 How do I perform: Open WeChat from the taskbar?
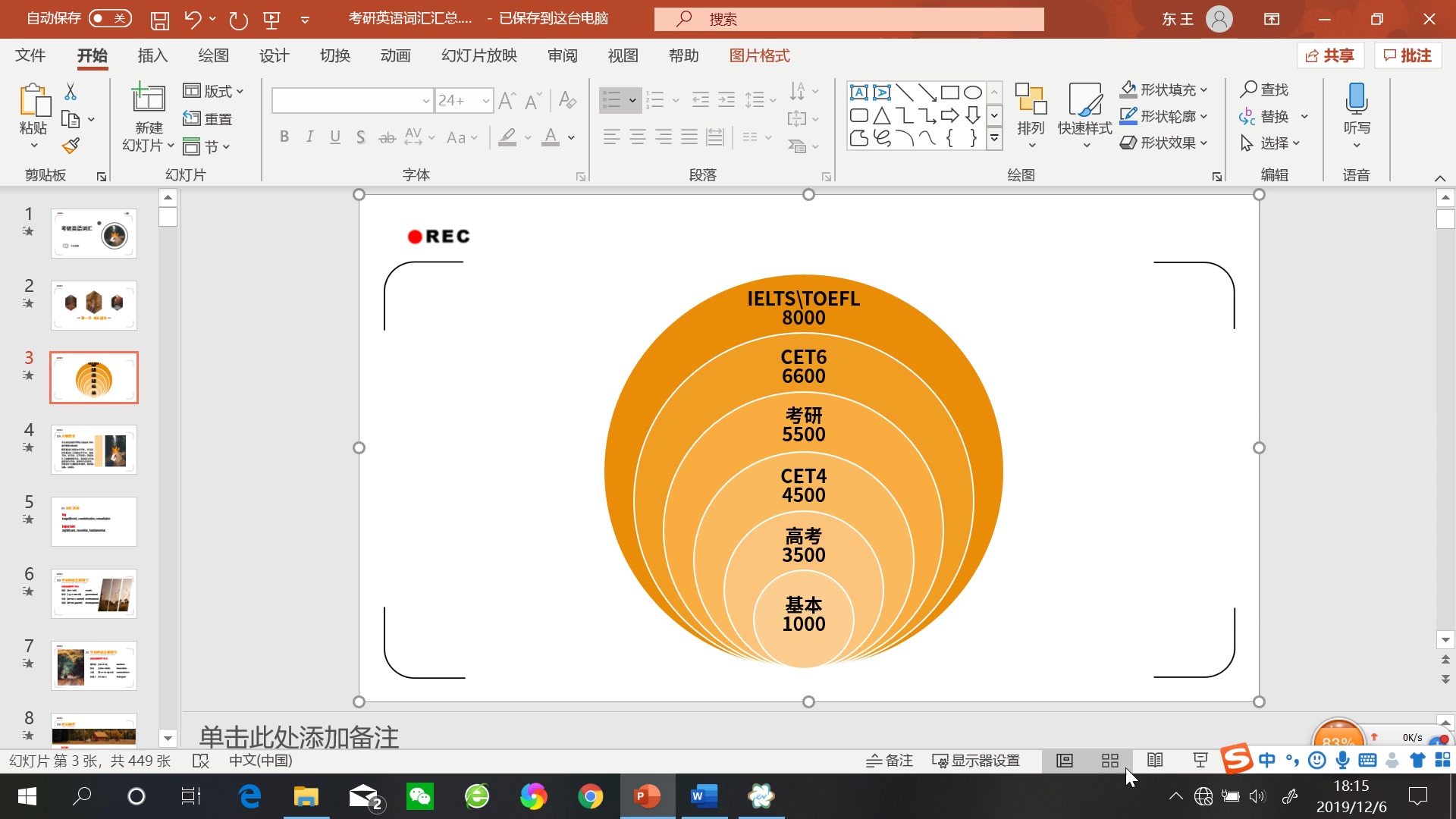pyautogui.click(x=419, y=796)
